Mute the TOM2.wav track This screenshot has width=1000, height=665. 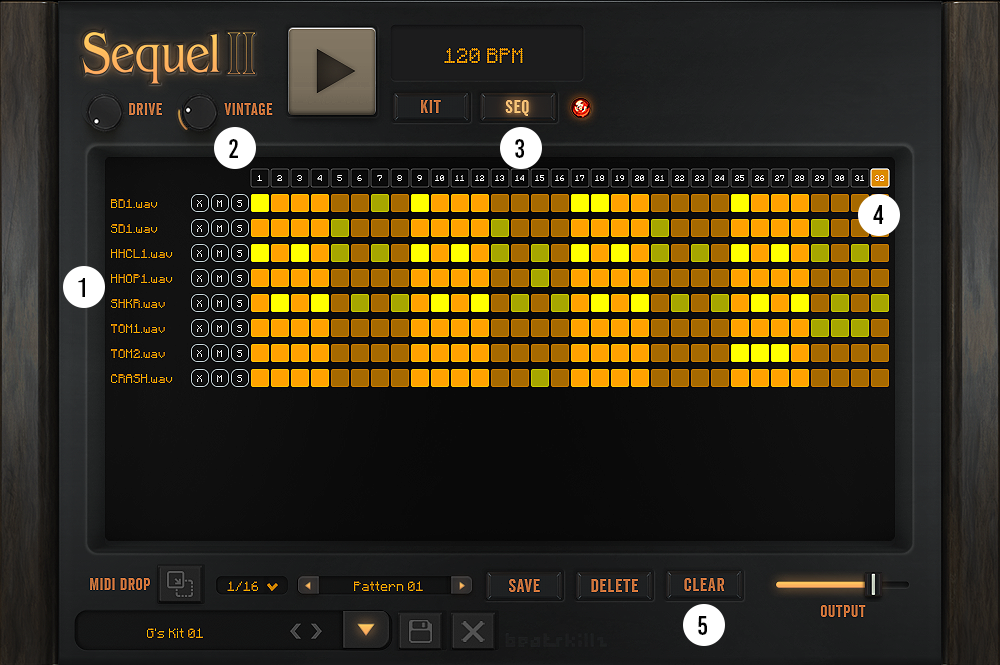pyautogui.click(x=219, y=353)
